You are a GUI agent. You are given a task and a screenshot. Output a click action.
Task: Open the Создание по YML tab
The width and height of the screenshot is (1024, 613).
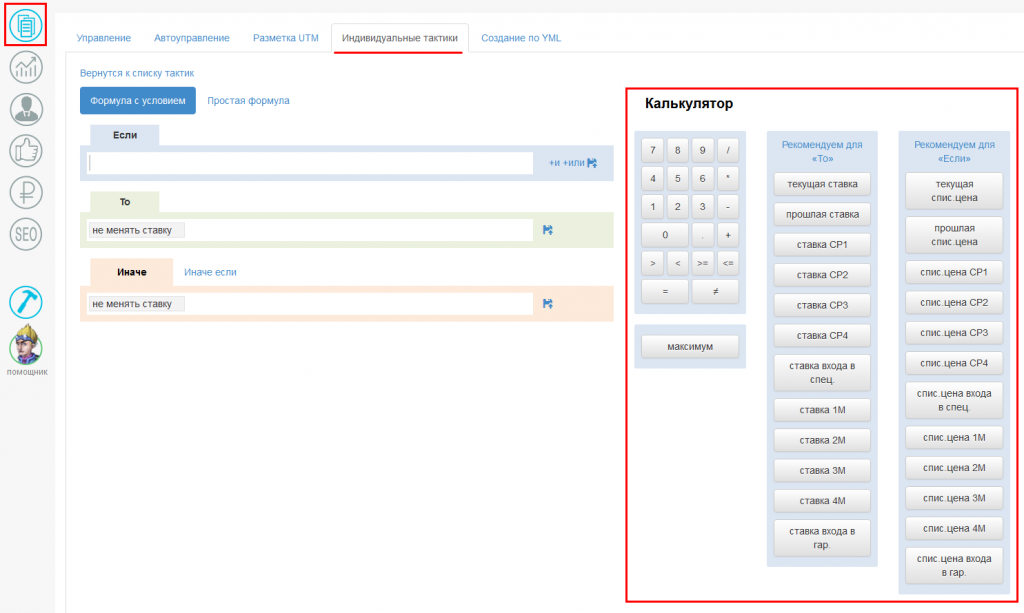pyautogui.click(x=520, y=38)
